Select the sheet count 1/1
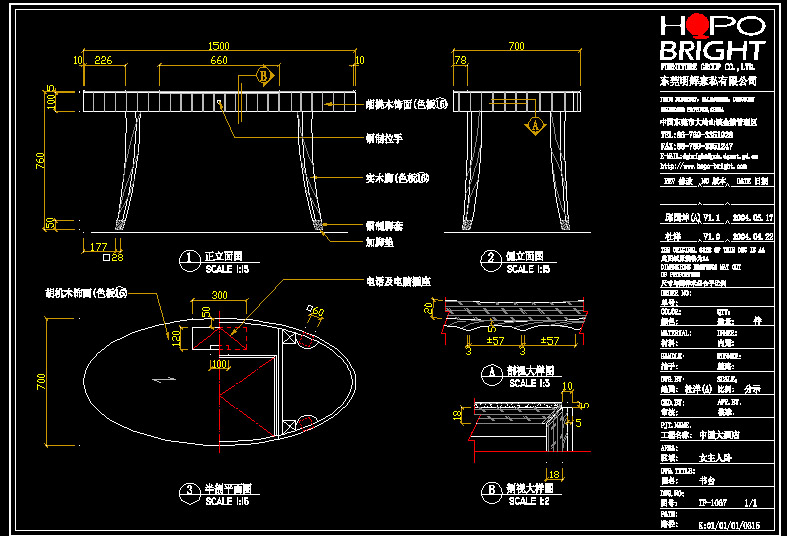Image resolution: width=787 pixels, height=536 pixels. (751, 502)
